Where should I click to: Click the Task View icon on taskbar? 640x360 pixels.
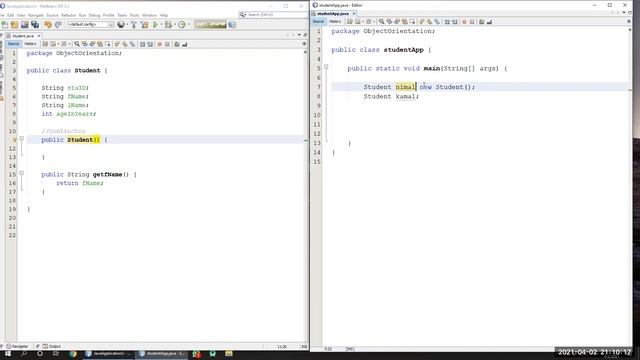[x=56, y=353]
